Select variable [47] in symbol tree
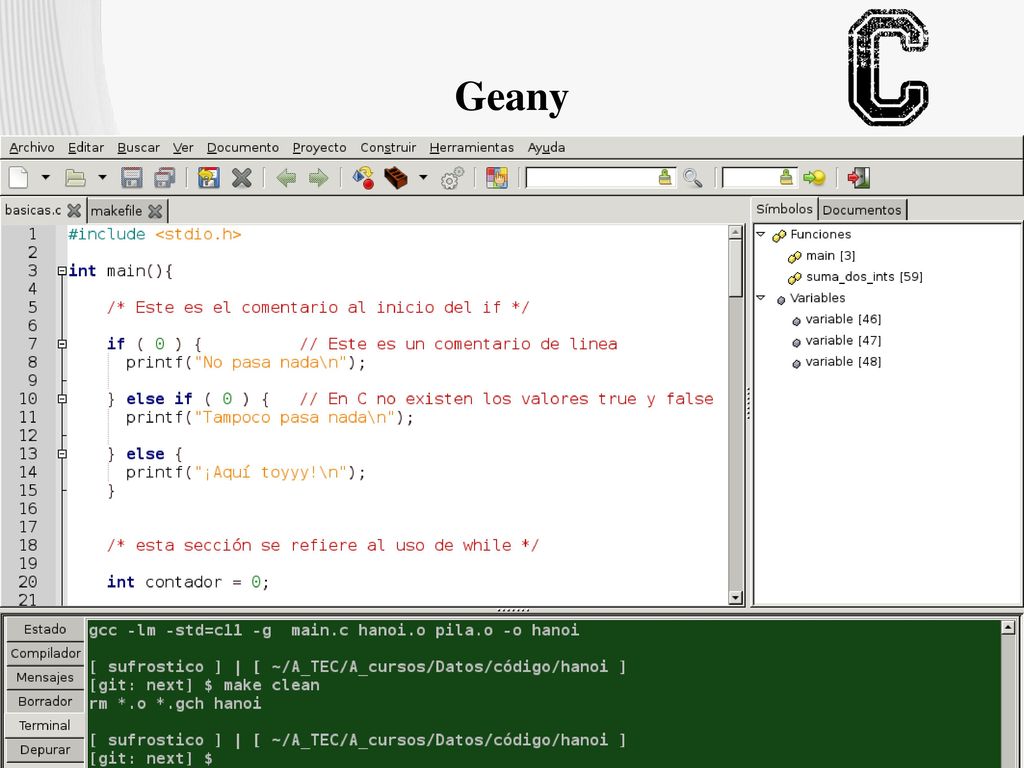This screenshot has width=1024, height=768. pos(843,340)
